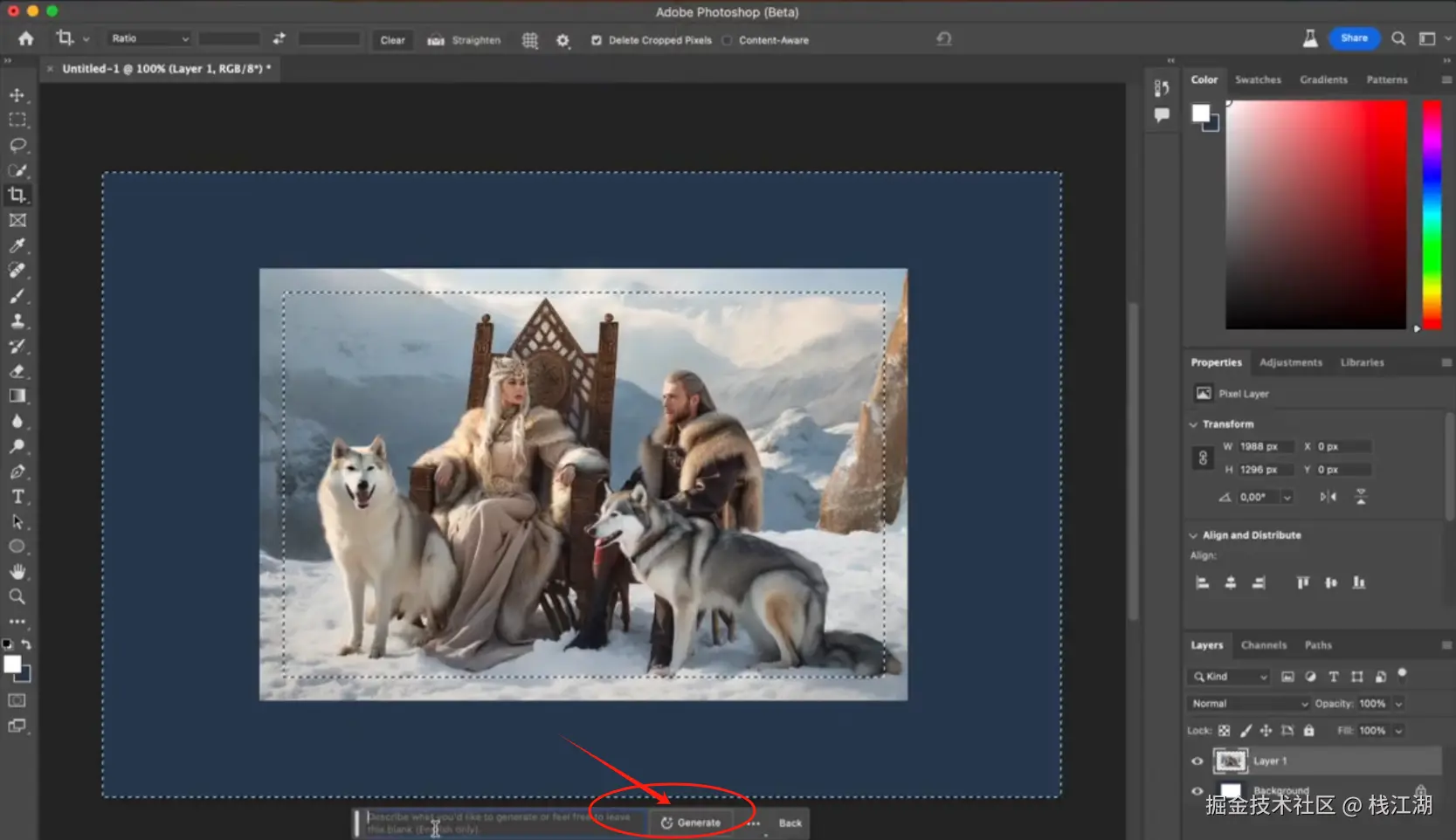Screen dimensions: 1456x840
Task: Open the Normal blend mode dropdown
Action: point(1249,704)
